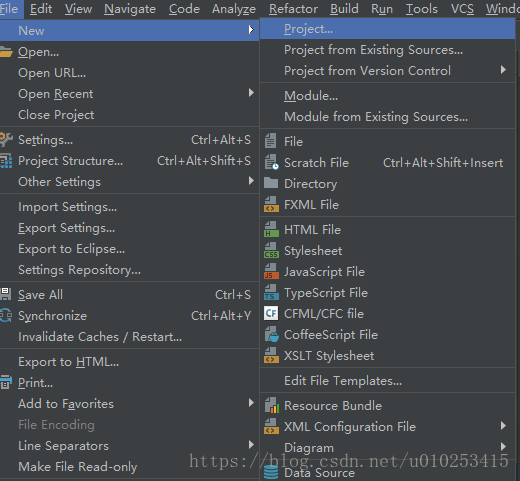Select Project... in the New submenu
The image size is (520, 481).
coord(388,29)
